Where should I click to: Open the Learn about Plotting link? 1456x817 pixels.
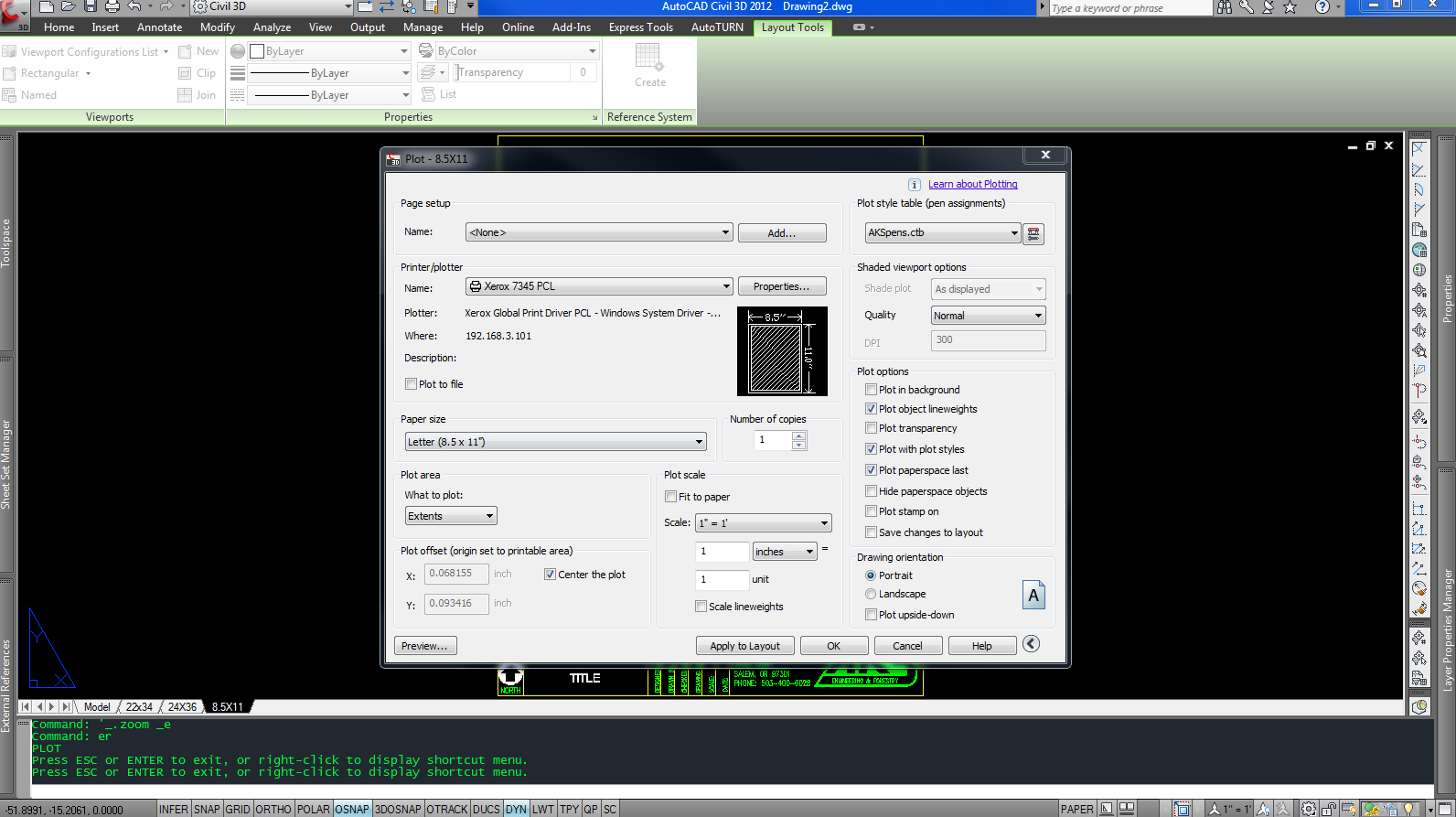coord(973,185)
